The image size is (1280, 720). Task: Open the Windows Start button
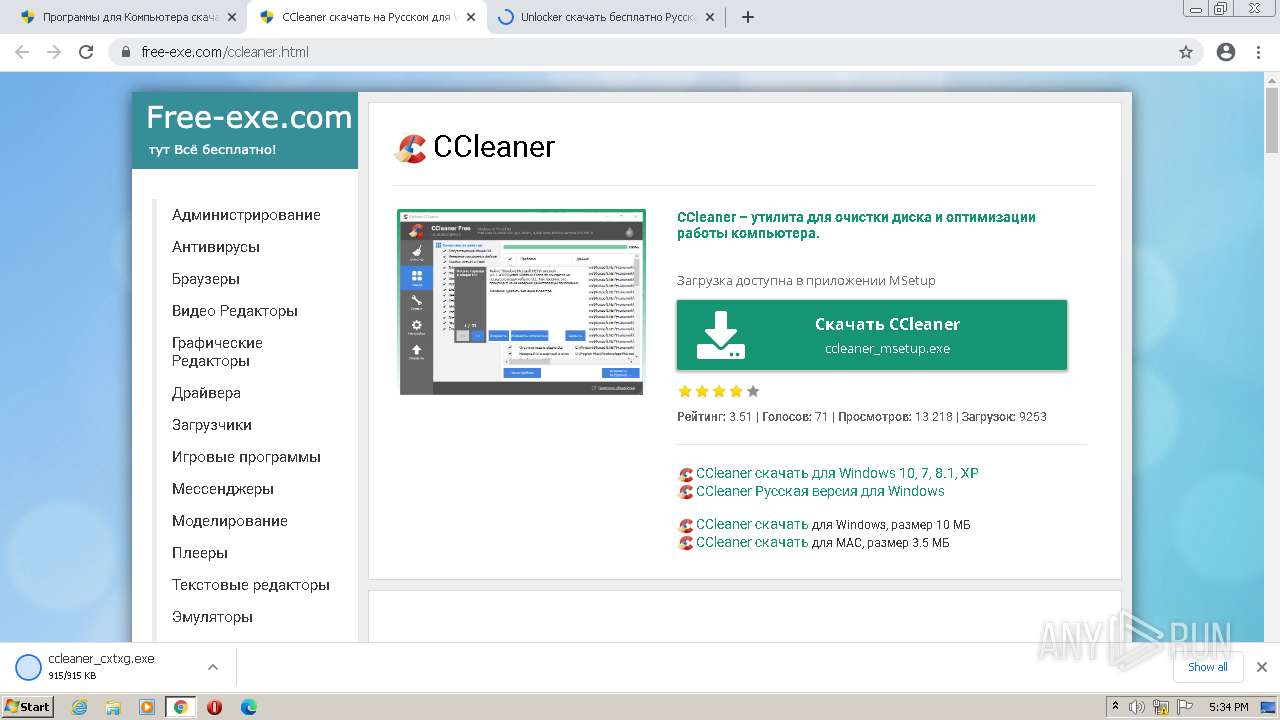pyautogui.click(x=27, y=707)
